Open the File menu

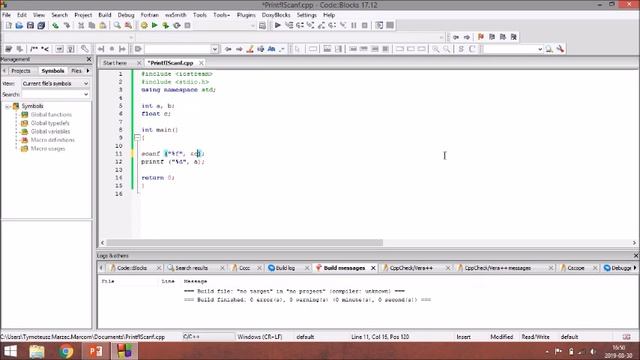pyautogui.click(x=7, y=15)
